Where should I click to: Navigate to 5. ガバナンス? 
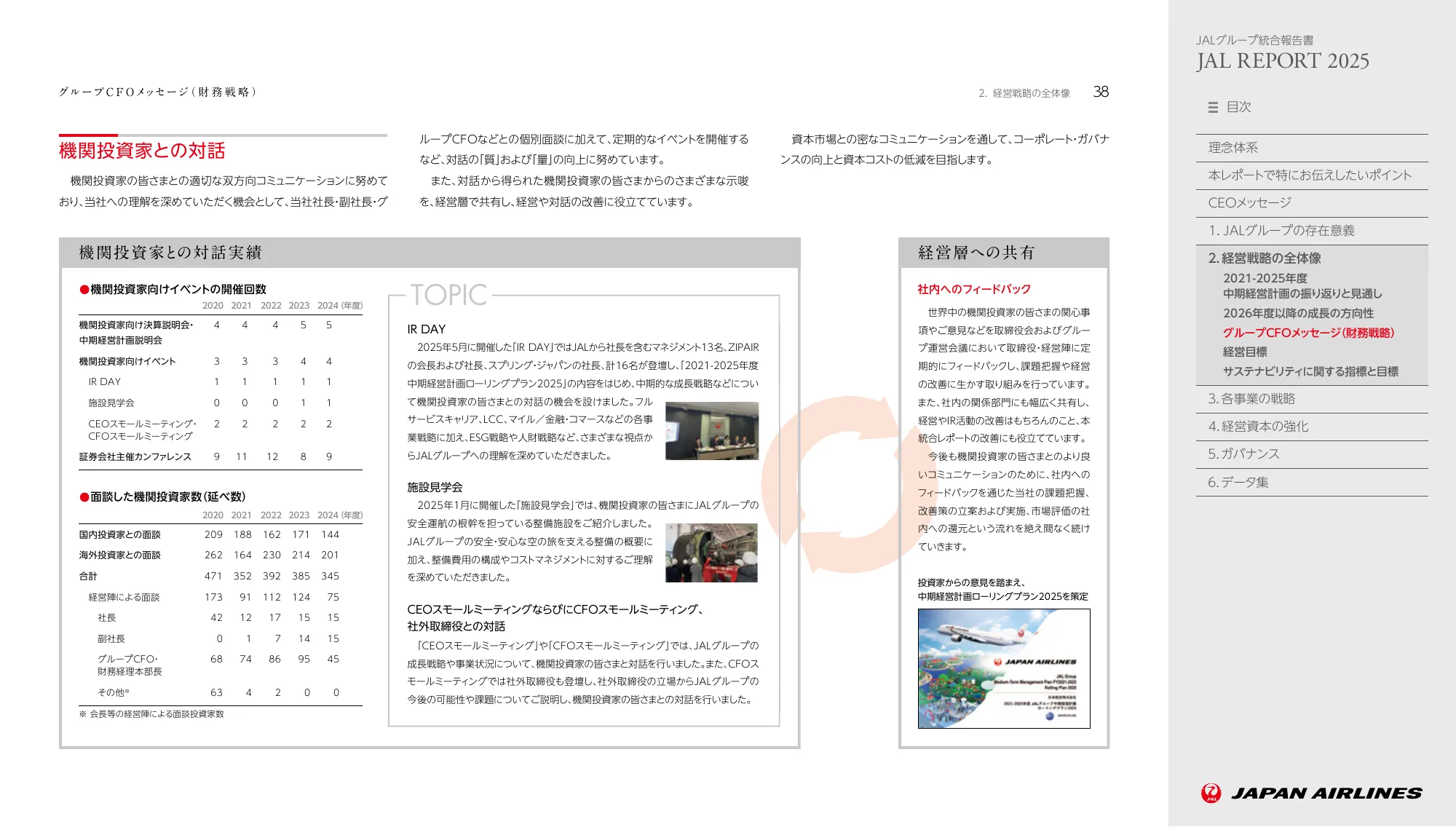(x=1312, y=454)
